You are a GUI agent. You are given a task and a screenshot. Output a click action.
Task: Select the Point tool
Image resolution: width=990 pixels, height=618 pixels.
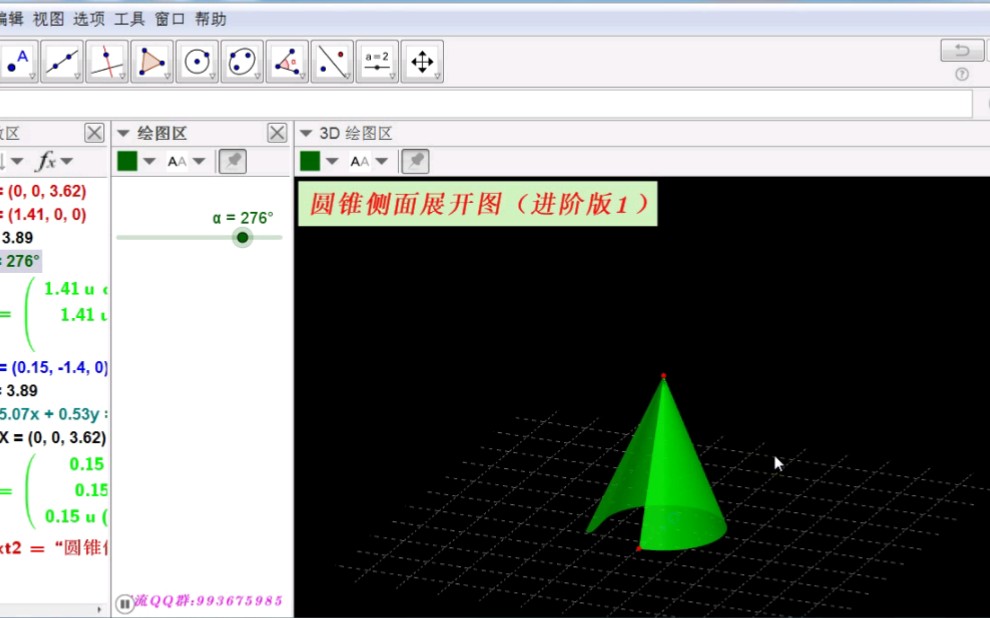click(x=18, y=61)
